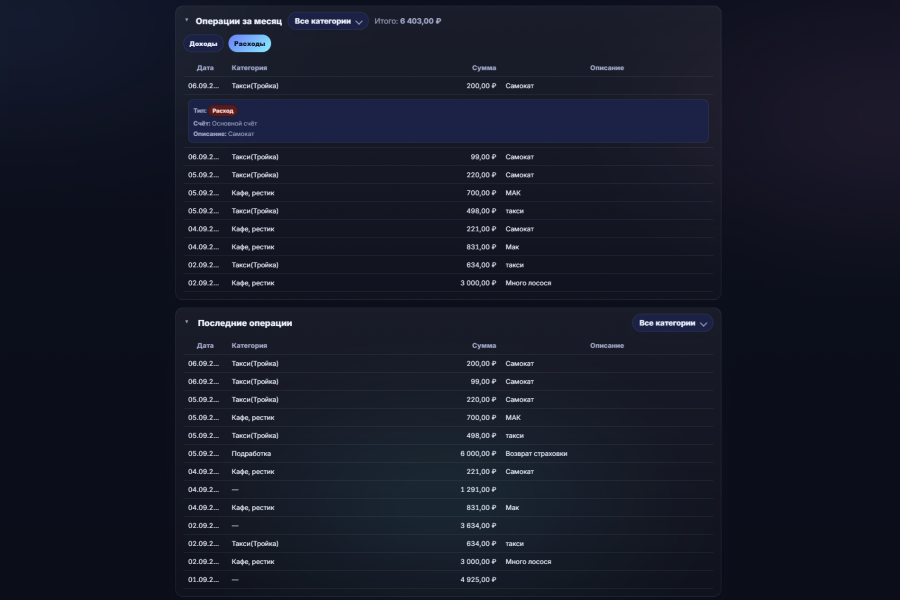Expand the 831,00 ₽ Мак row in monthly operations
The image size is (900, 600).
pyautogui.click(x=448, y=247)
